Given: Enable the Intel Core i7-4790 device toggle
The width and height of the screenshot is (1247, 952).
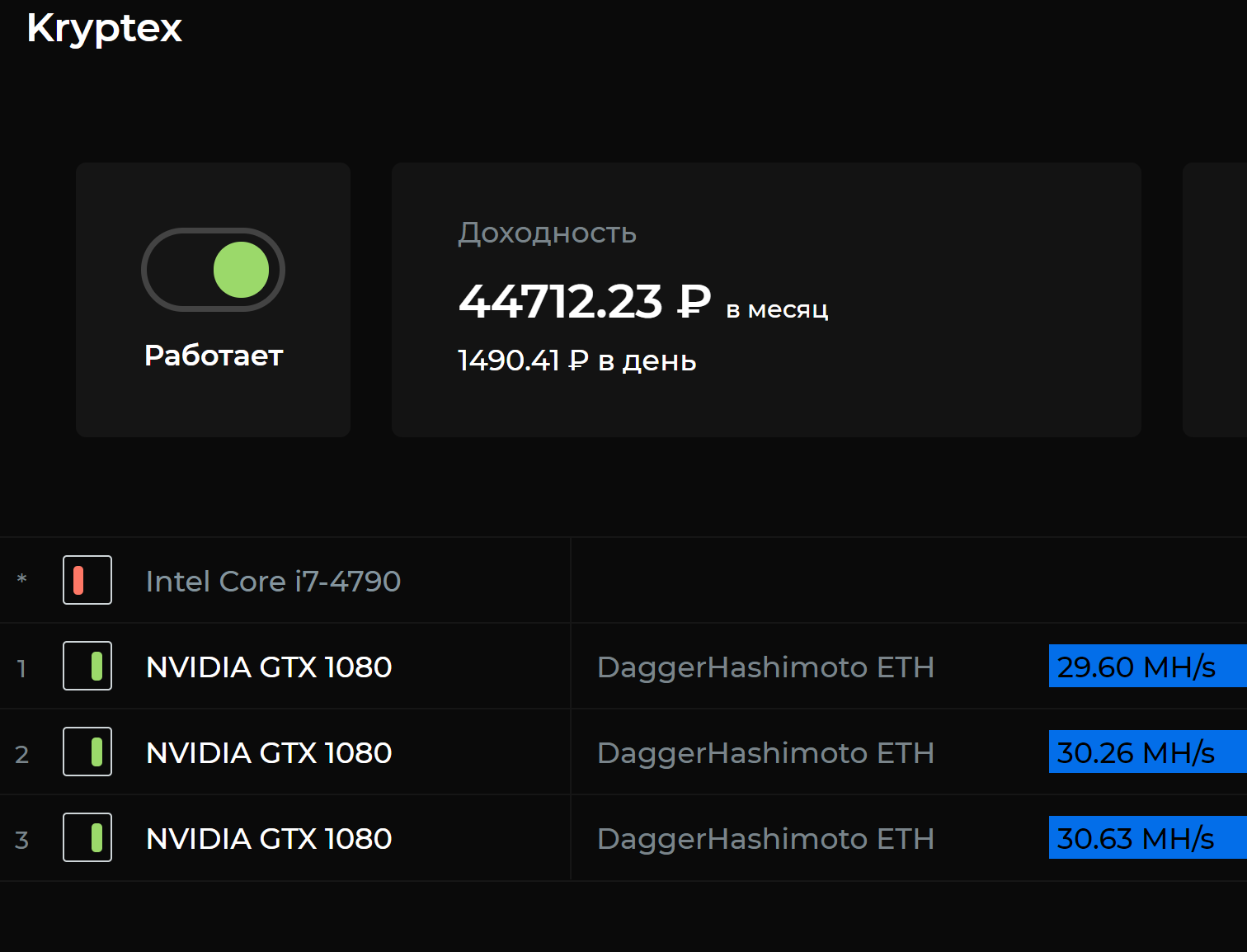Looking at the screenshot, I should [x=87, y=580].
